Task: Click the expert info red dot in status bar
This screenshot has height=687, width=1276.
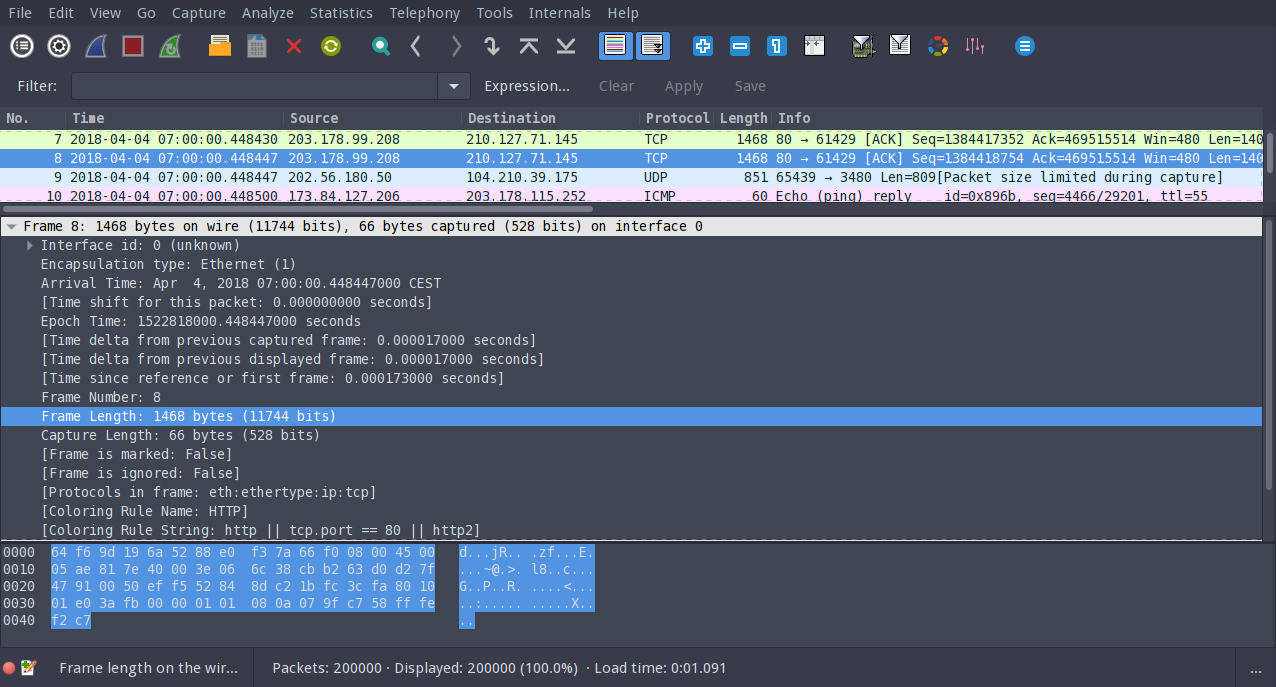Action: [9, 668]
